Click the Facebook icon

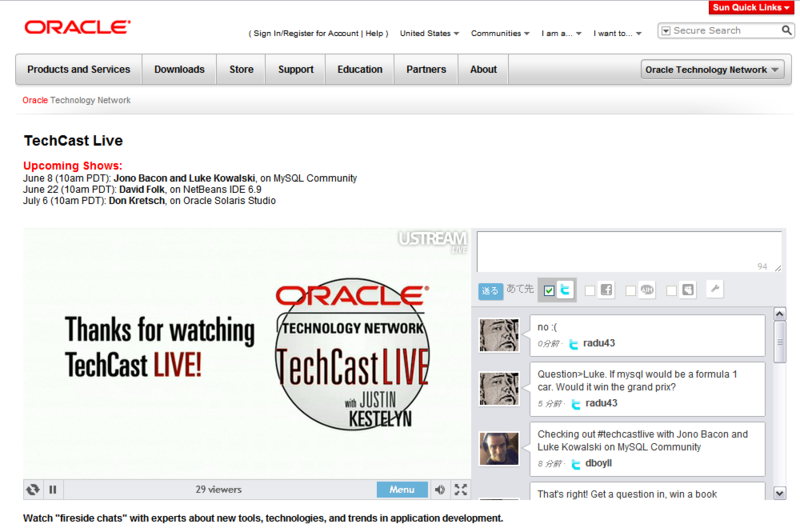pyautogui.click(x=606, y=290)
